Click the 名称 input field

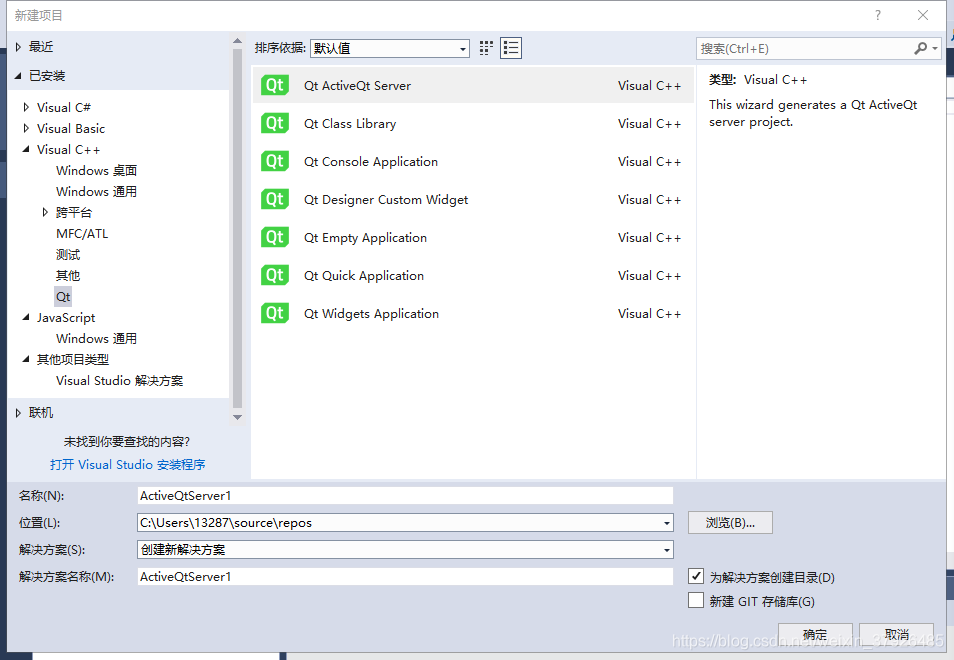pyautogui.click(x=405, y=496)
